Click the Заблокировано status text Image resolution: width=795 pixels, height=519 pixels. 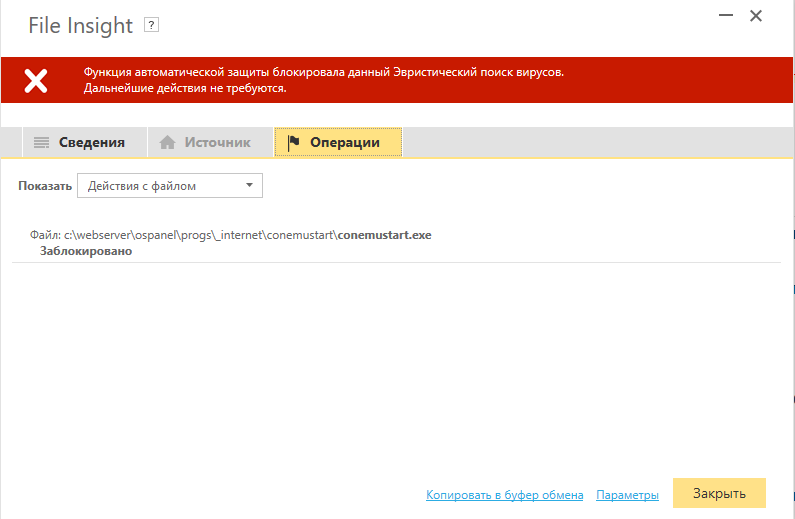(x=86, y=252)
